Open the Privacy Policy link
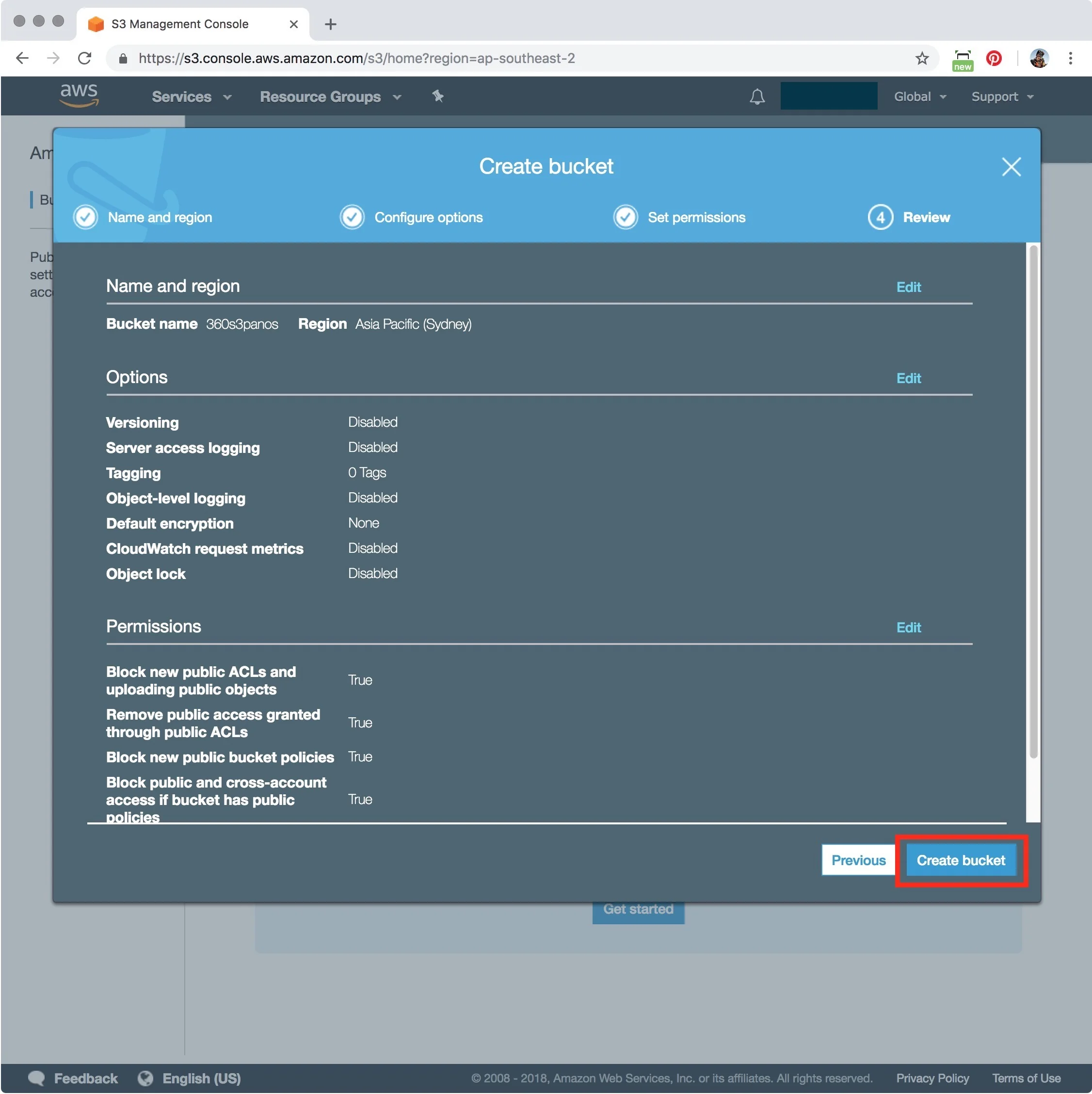 coord(932,1078)
